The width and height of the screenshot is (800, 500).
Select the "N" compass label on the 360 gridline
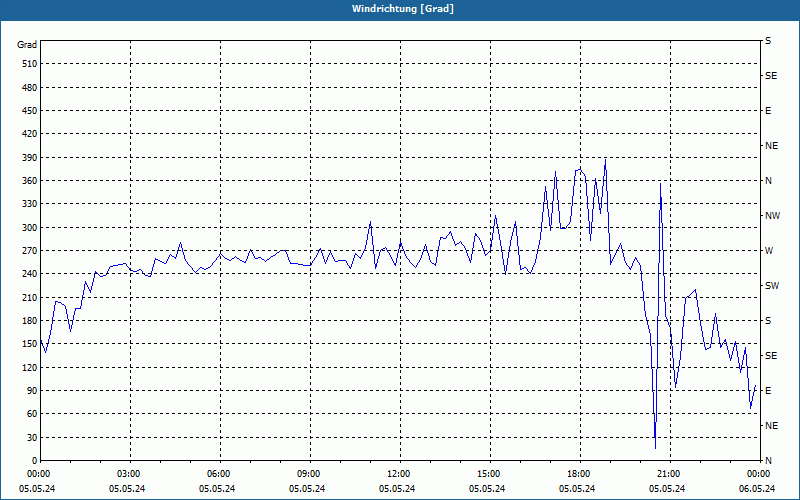click(768, 181)
